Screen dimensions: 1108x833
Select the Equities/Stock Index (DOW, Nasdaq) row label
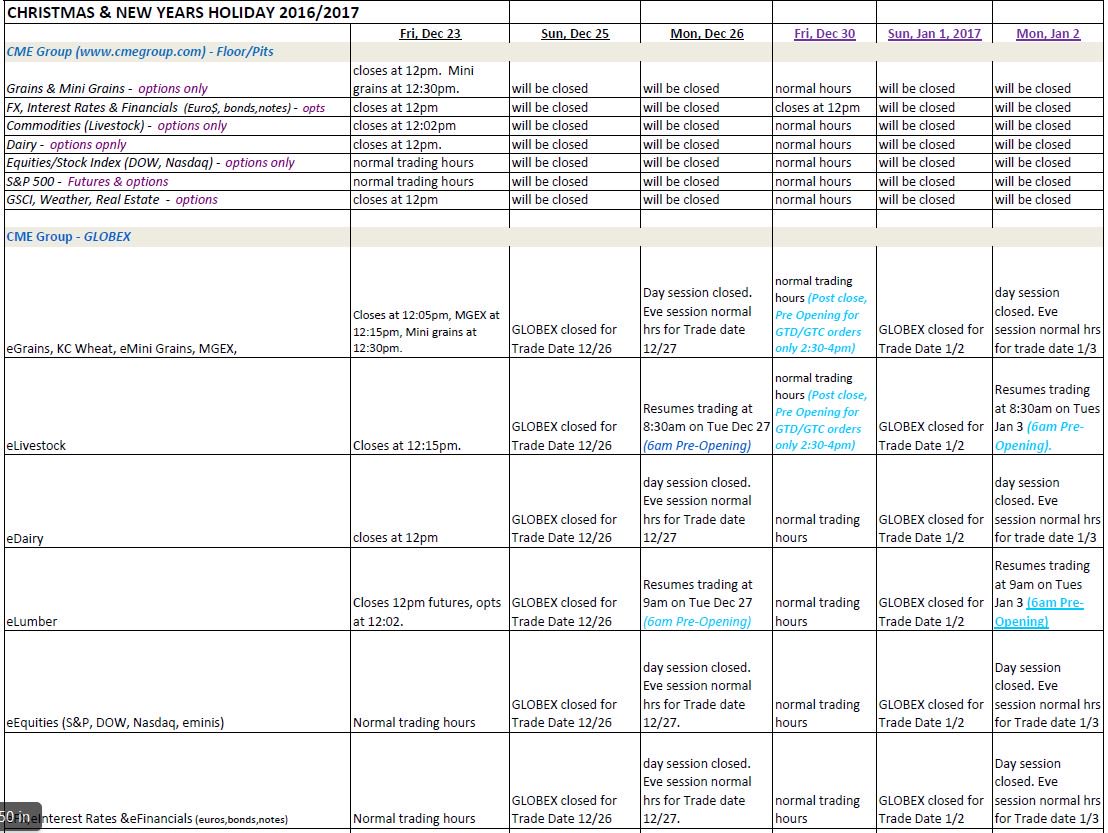click(x=151, y=163)
